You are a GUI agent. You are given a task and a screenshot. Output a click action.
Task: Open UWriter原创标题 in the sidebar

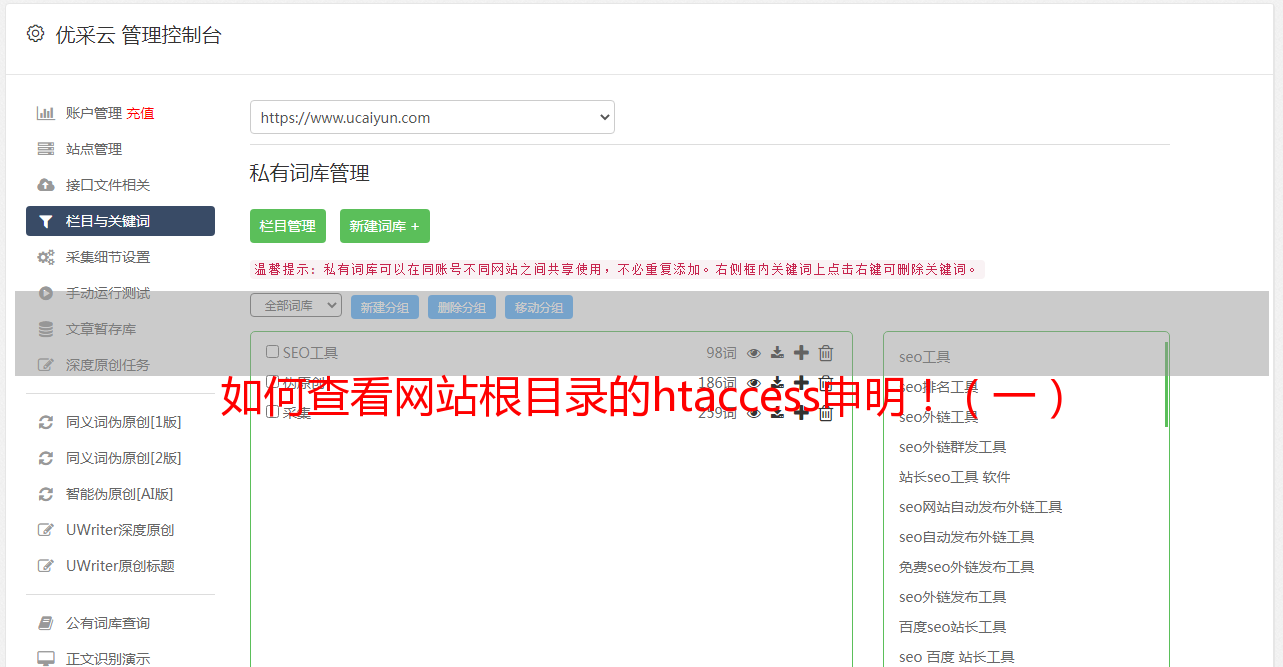(120, 566)
